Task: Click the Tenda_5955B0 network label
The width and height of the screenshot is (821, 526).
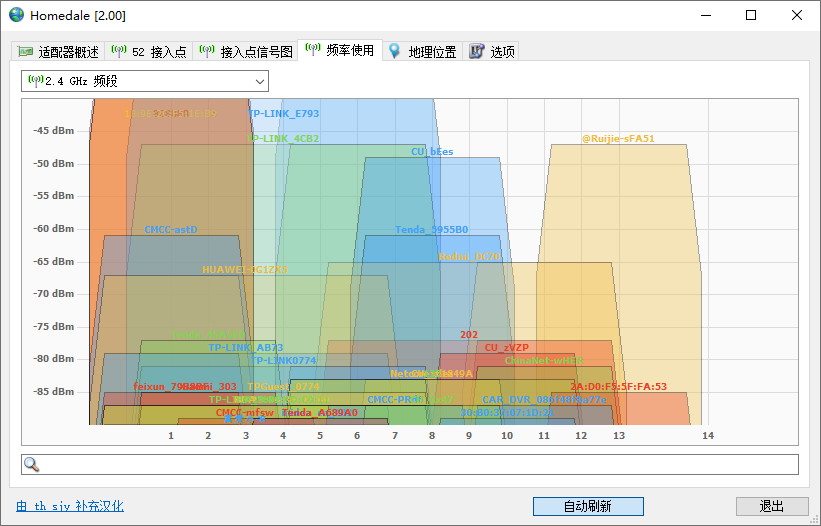Action: pos(431,230)
